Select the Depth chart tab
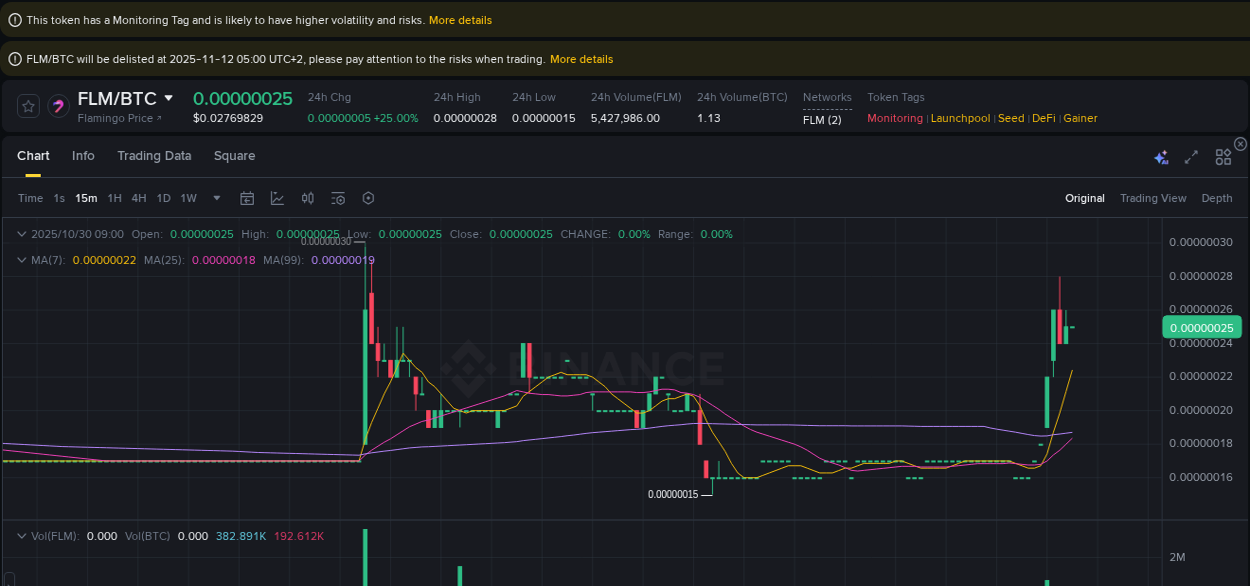 (x=1216, y=198)
